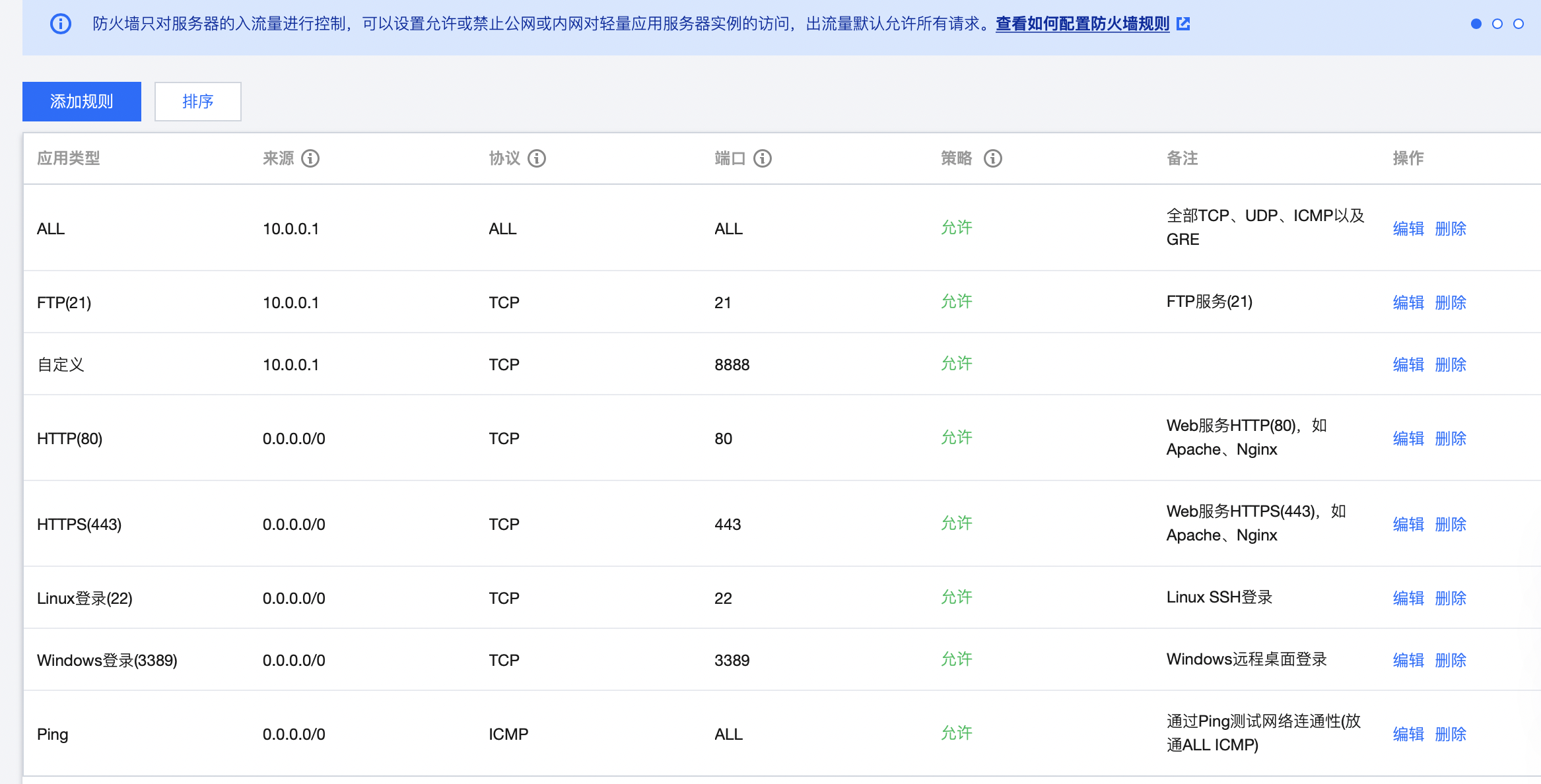The width and height of the screenshot is (1541, 784).
Task: Click the info icon next to 来源 header
Action: pos(310,158)
